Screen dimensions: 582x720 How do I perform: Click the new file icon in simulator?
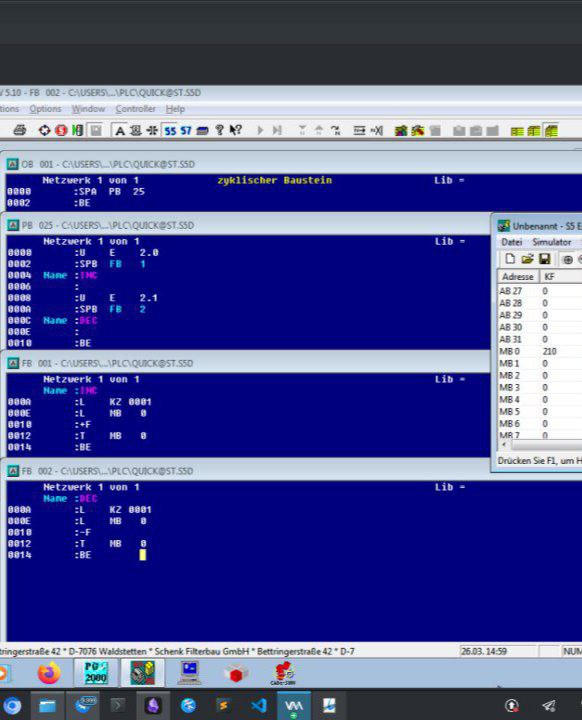click(510, 259)
